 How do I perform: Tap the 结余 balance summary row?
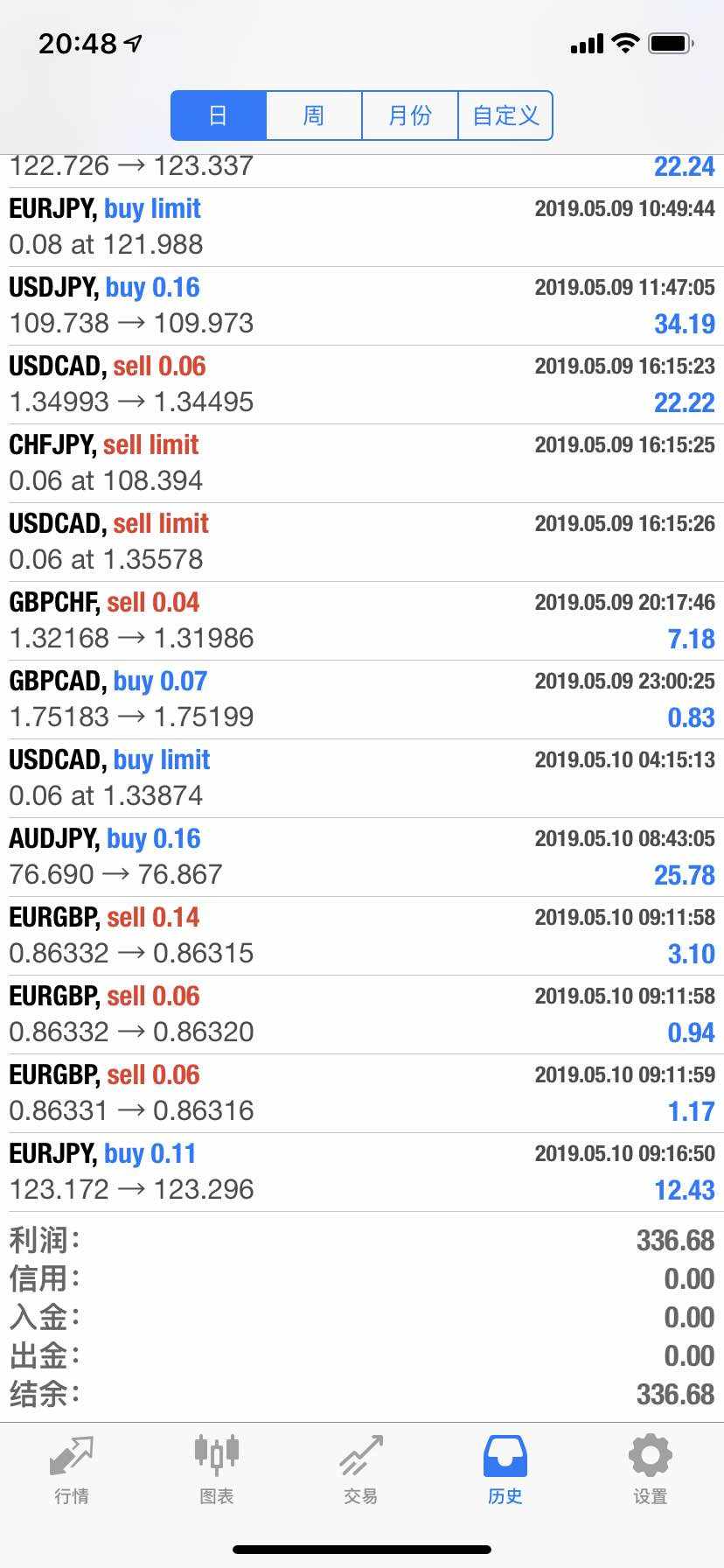(x=362, y=1394)
